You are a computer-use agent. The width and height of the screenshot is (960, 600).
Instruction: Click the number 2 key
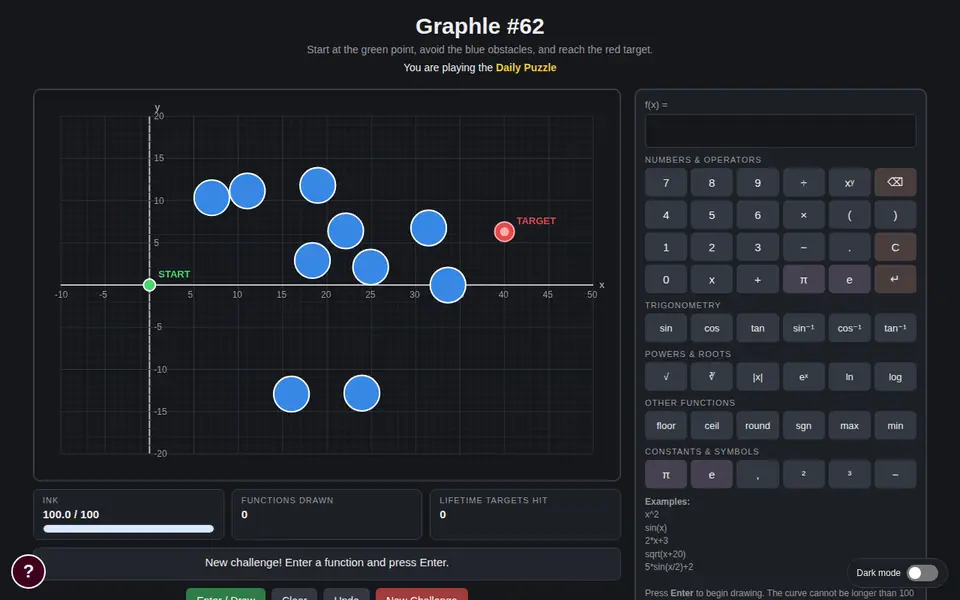(x=711, y=247)
